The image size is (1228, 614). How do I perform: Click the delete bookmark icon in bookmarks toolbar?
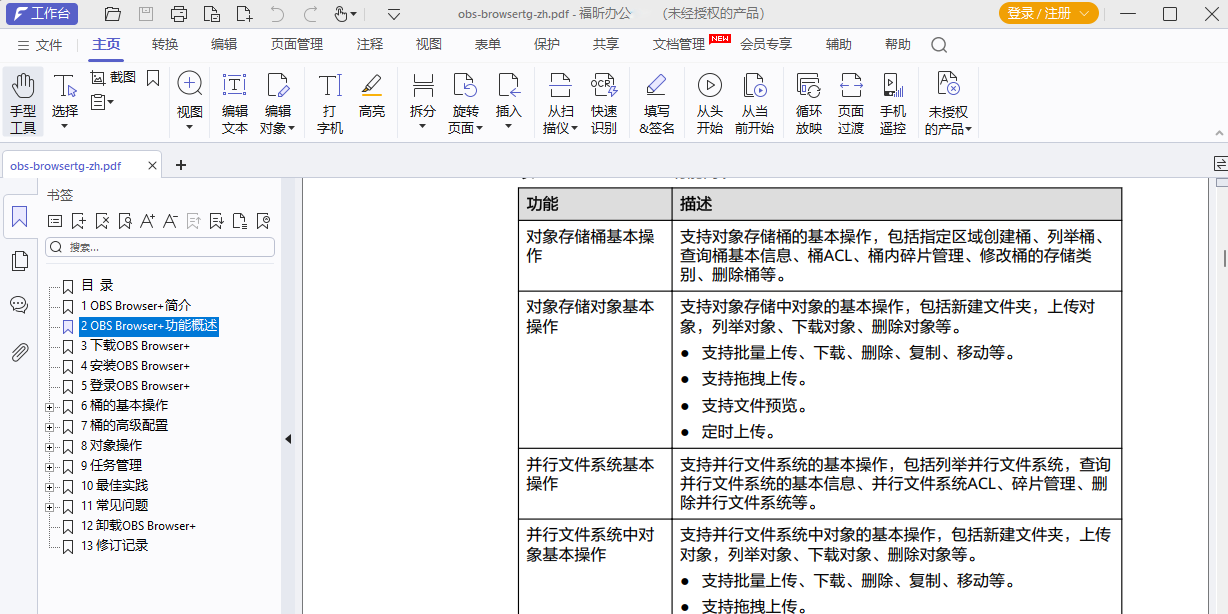(x=102, y=221)
